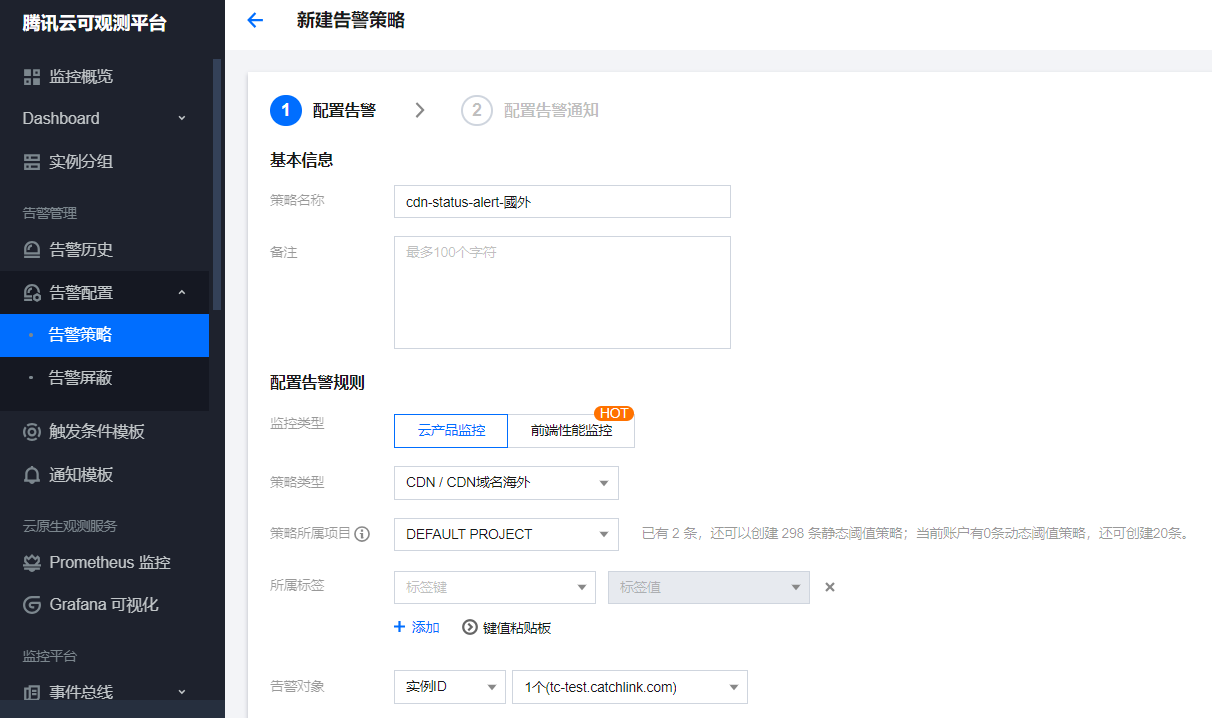The image size is (1212, 718).
Task: Click the 备注 remarks text area
Action: (562, 292)
